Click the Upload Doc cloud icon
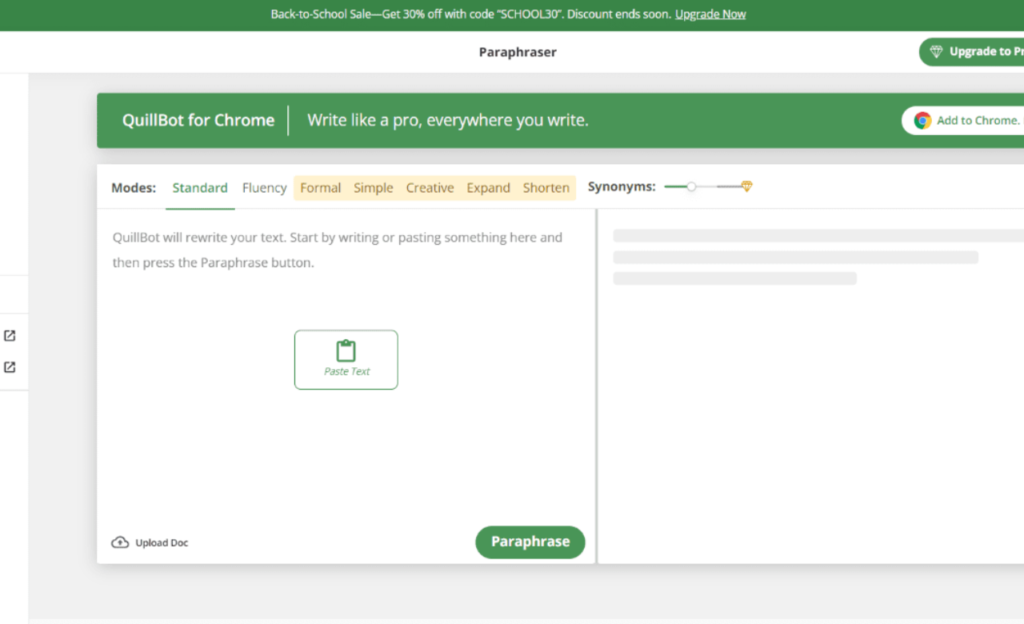 (x=120, y=542)
